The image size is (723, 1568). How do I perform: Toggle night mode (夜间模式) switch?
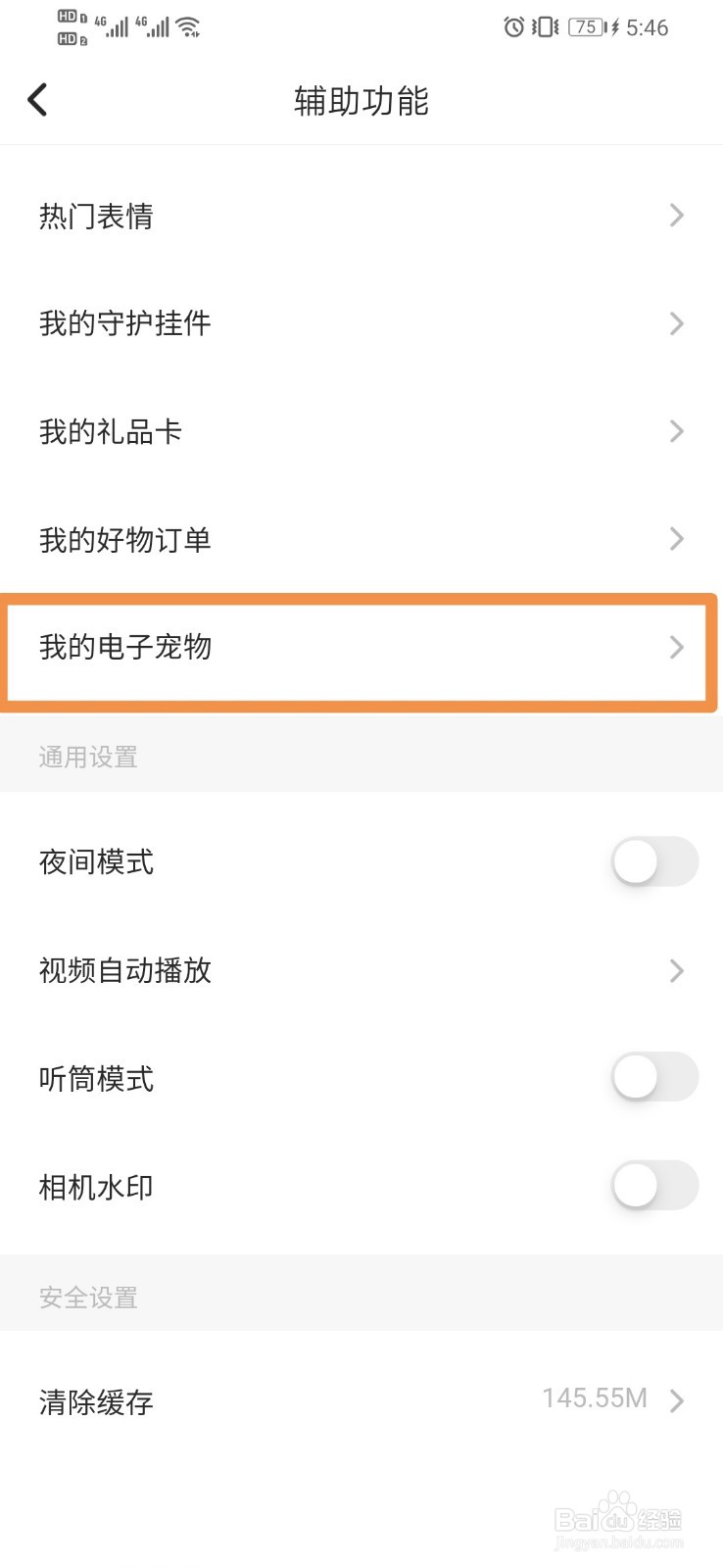pos(654,862)
